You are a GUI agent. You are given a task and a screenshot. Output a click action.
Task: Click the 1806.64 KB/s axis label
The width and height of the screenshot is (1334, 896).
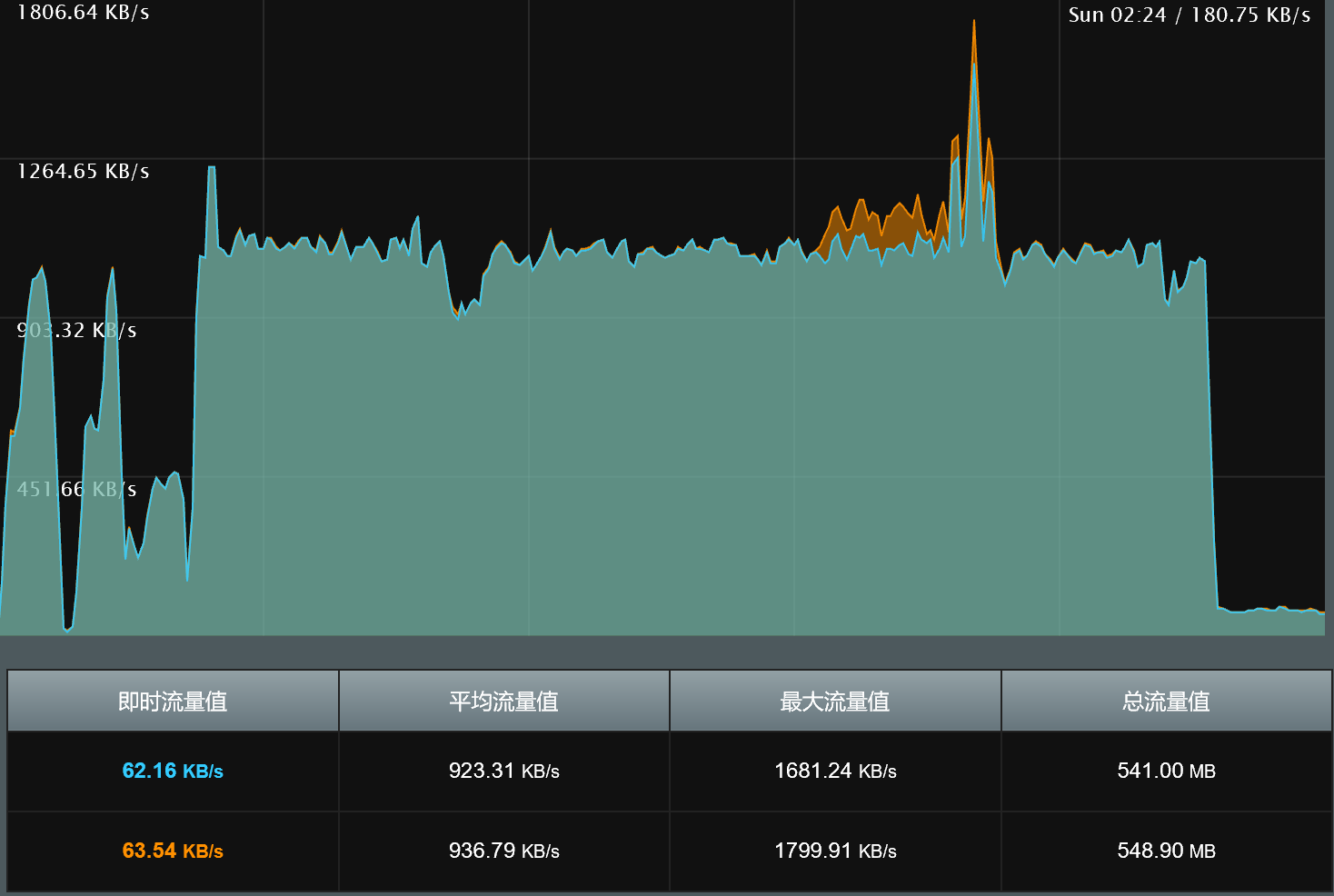point(84,13)
